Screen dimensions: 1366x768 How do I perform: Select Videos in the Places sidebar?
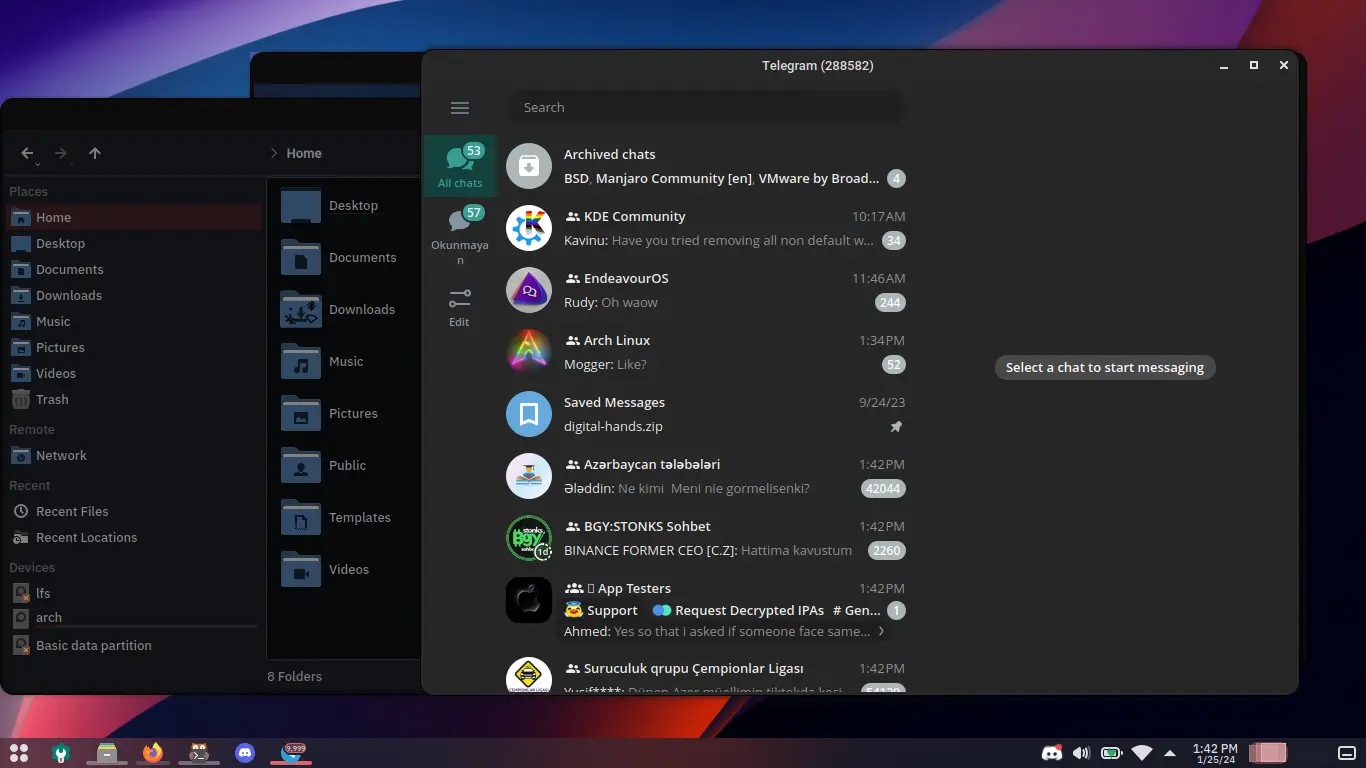(135, 373)
